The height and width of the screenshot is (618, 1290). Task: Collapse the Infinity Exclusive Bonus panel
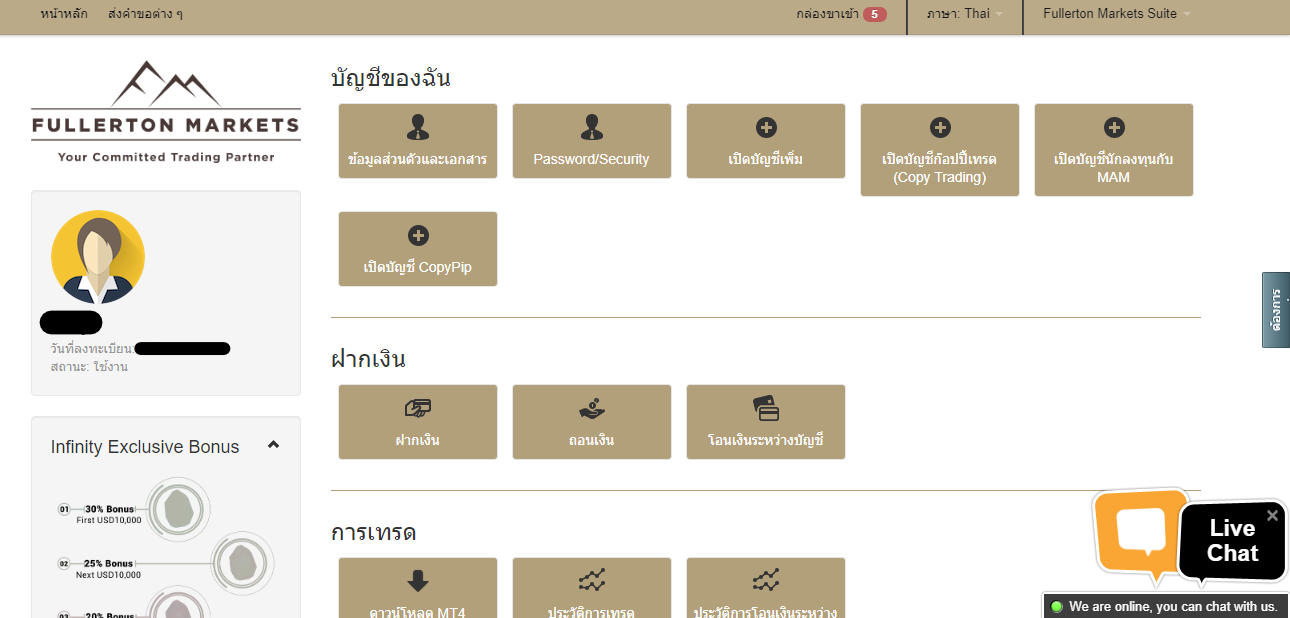coord(274,445)
